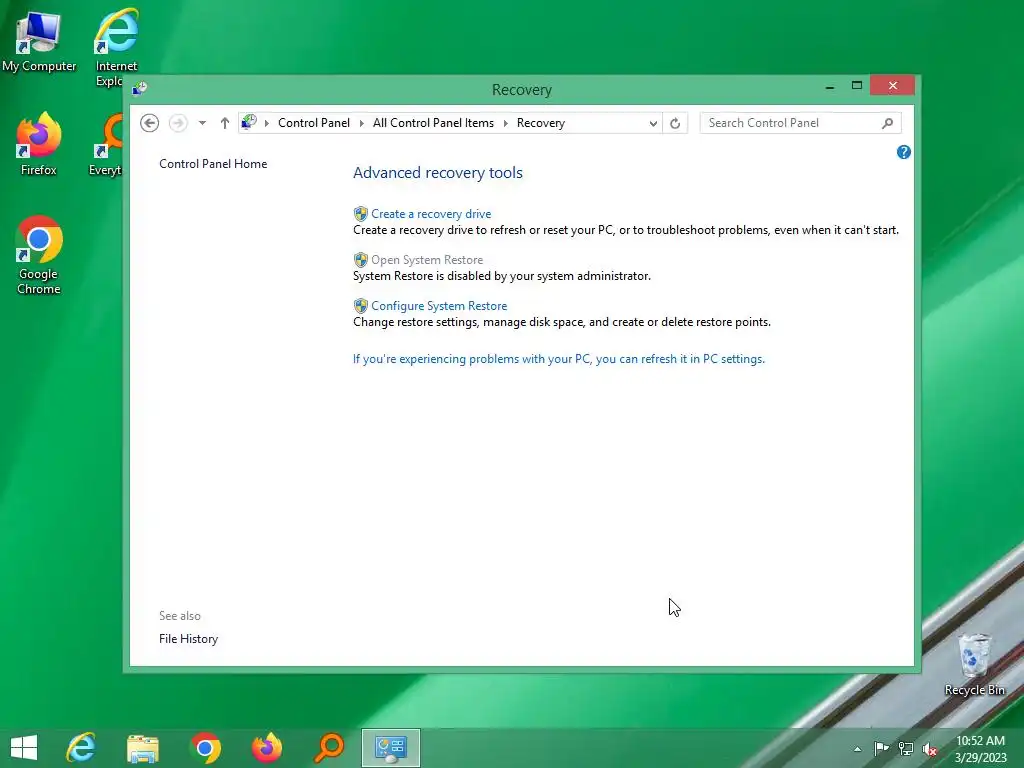Click the refresh it in PC settings link
Image resolution: width=1024 pixels, height=768 pixels.
pyautogui.click(x=558, y=359)
